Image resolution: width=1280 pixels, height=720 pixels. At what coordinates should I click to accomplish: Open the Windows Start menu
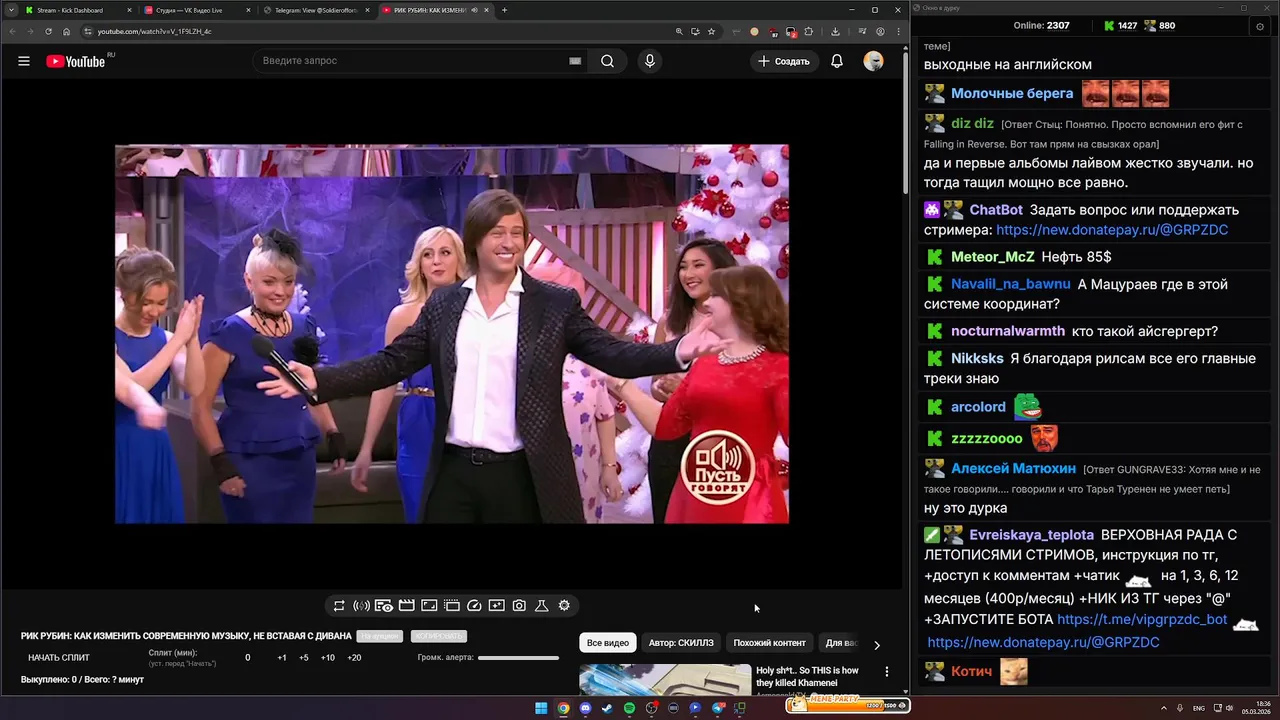[541, 708]
